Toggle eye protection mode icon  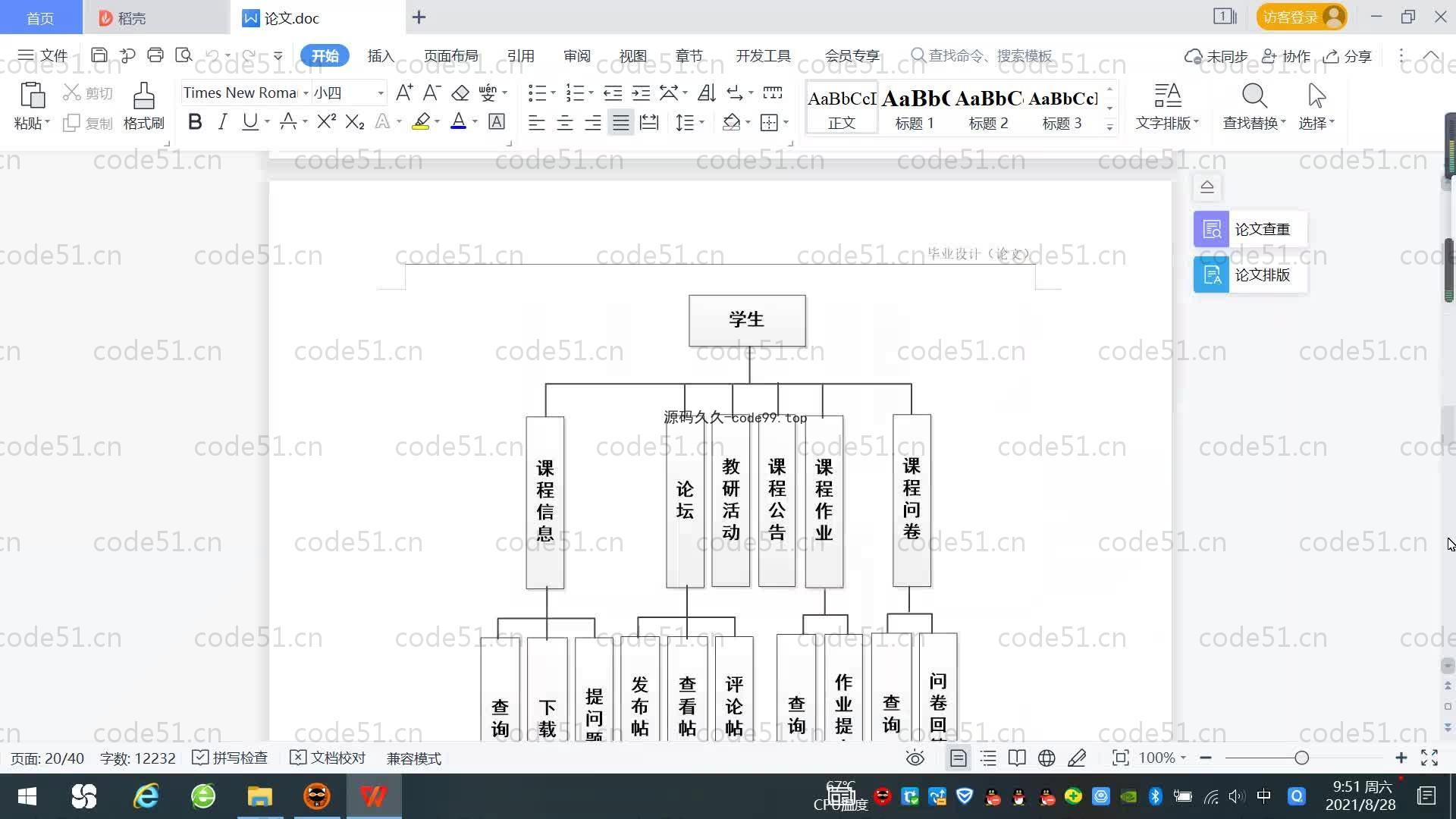coord(915,758)
